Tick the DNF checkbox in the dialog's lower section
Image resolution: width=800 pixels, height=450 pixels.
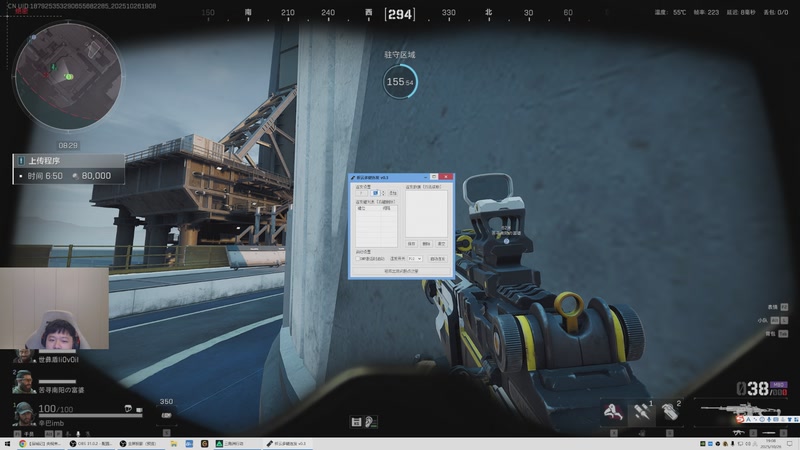coord(358,259)
